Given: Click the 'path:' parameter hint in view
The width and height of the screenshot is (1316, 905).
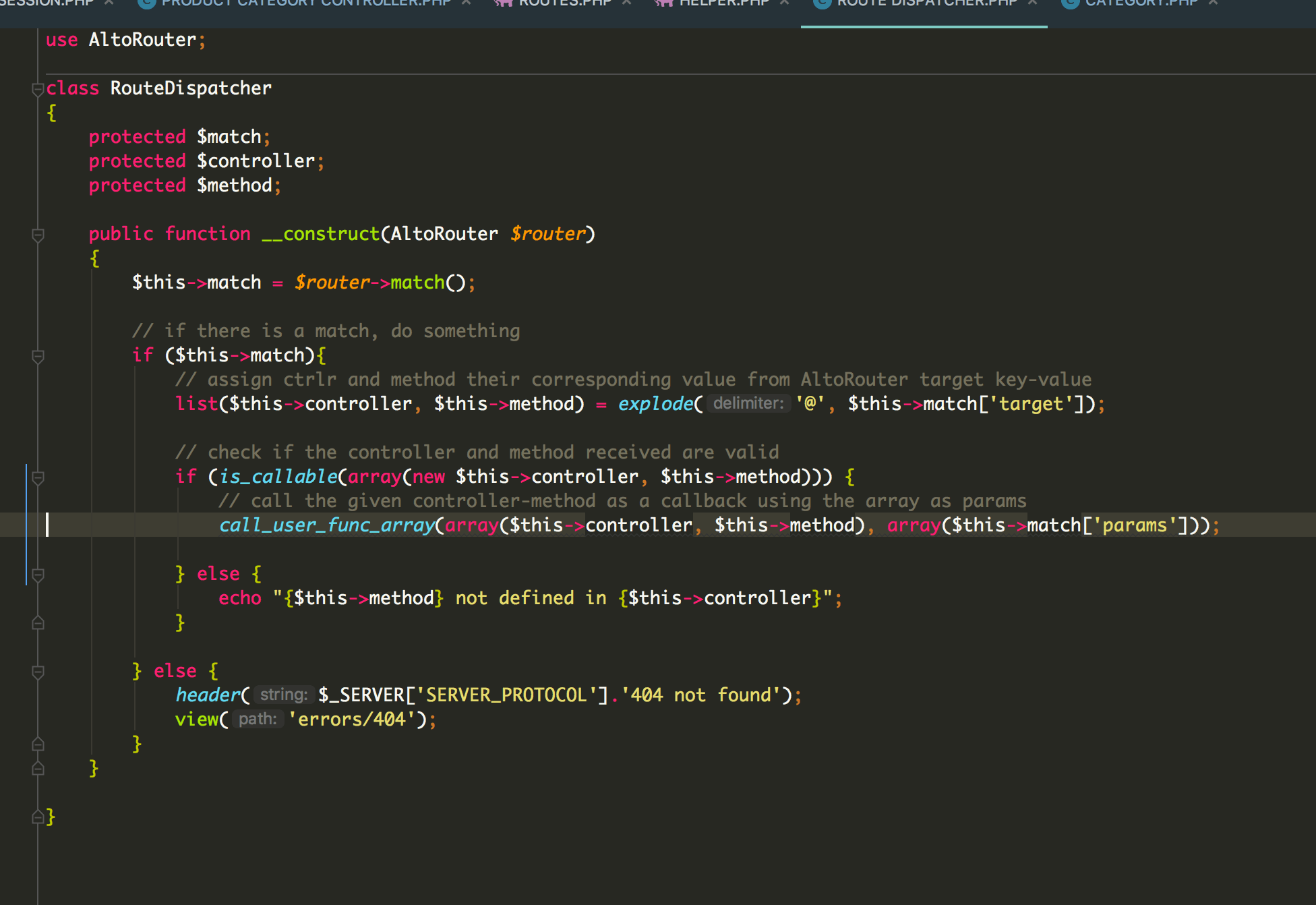Looking at the screenshot, I should click(258, 719).
